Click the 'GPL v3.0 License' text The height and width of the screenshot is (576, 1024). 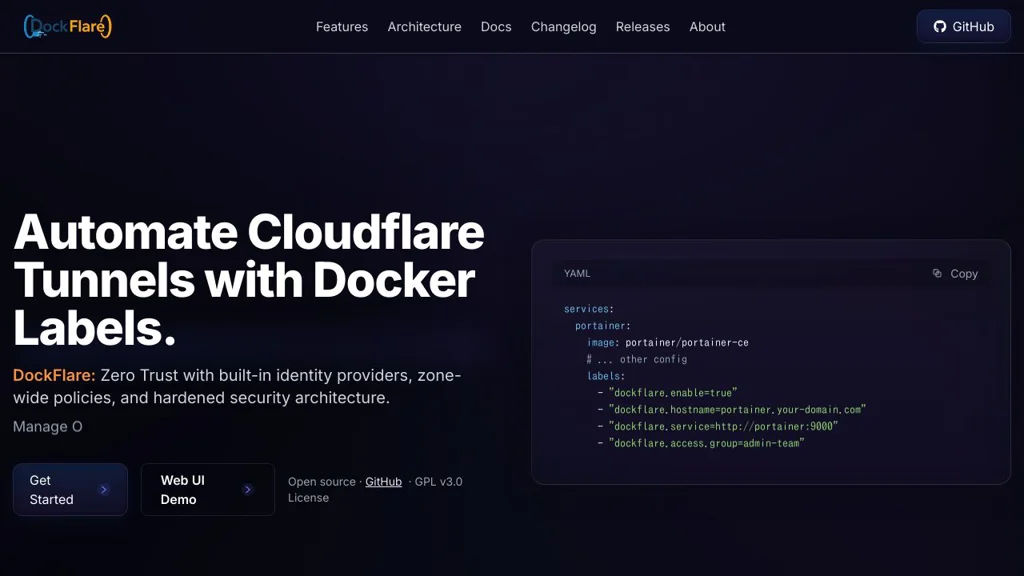click(375, 489)
